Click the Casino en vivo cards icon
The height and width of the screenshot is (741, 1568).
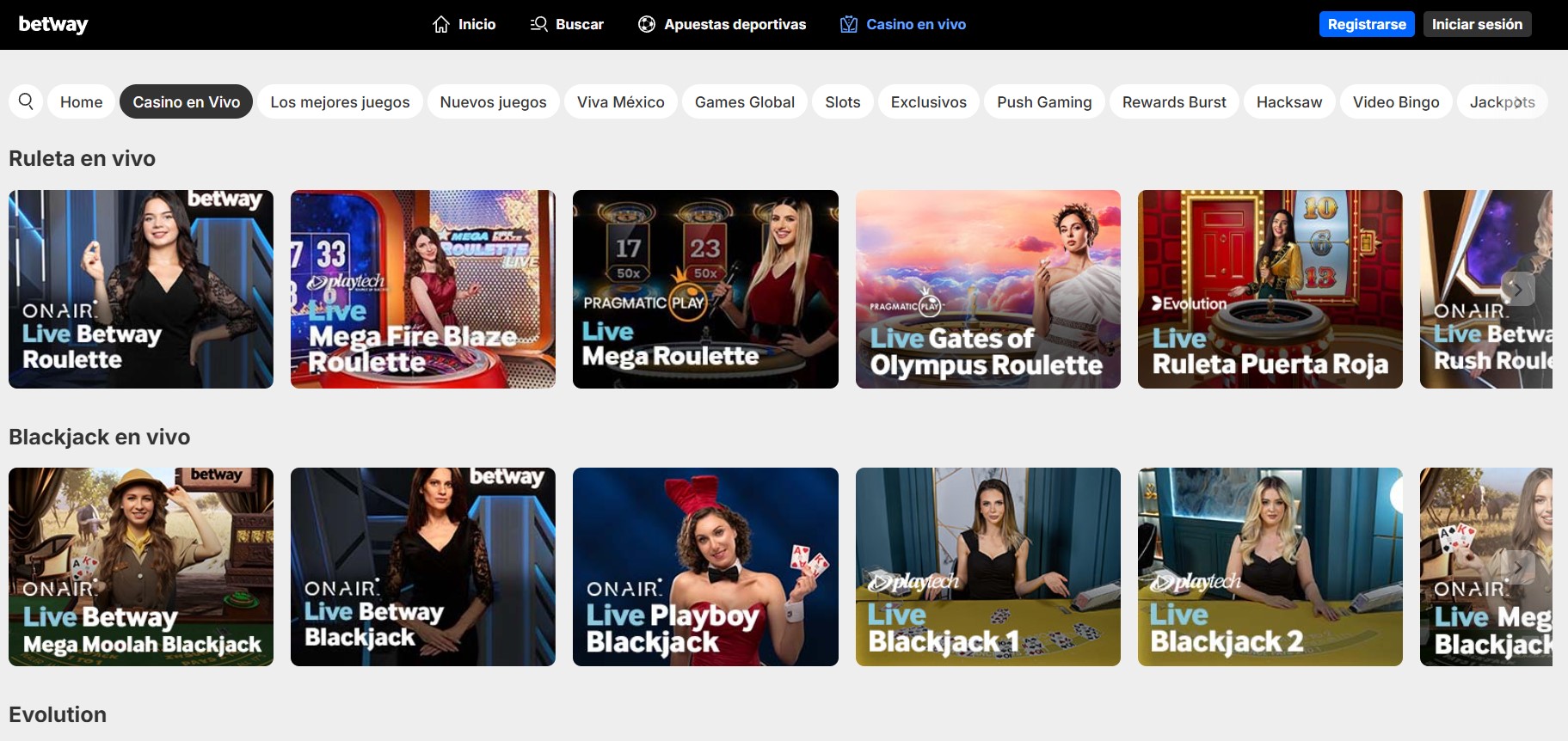point(849,24)
